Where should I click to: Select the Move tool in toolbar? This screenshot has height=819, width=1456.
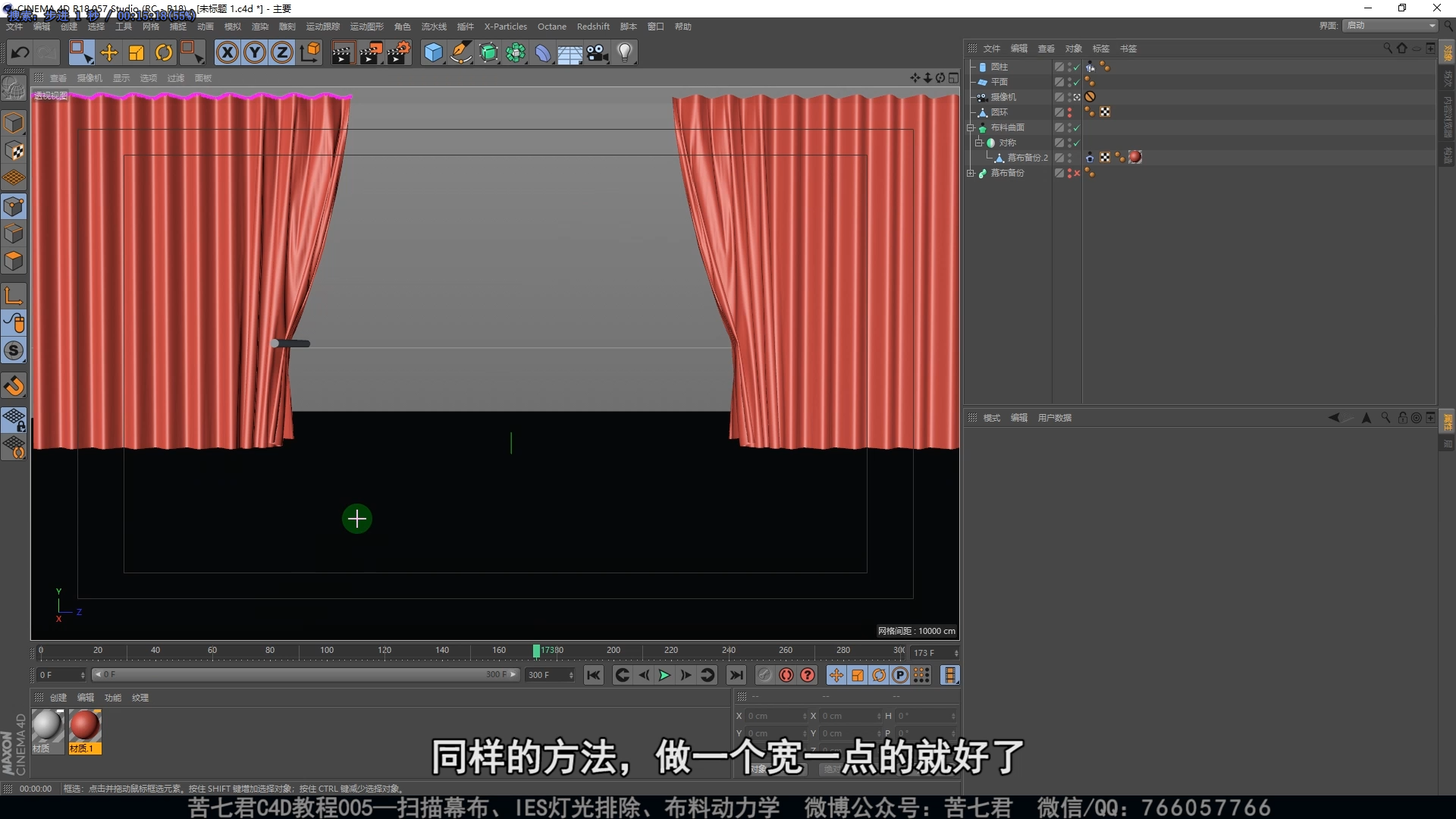click(x=109, y=52)
